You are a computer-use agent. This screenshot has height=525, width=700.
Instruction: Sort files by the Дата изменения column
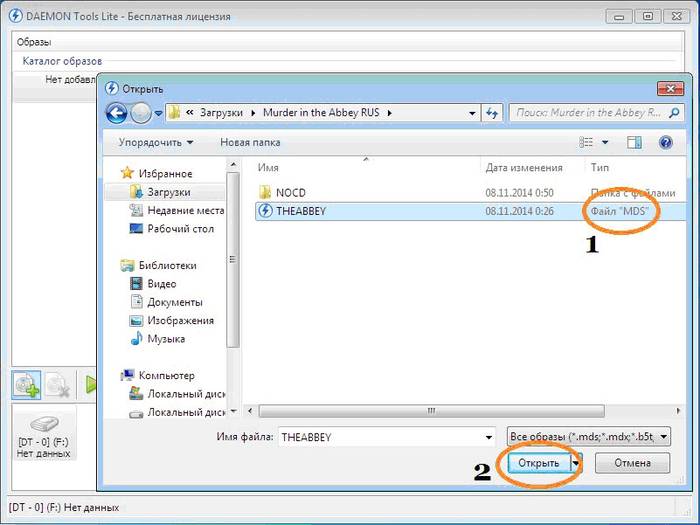coord(523,168)
